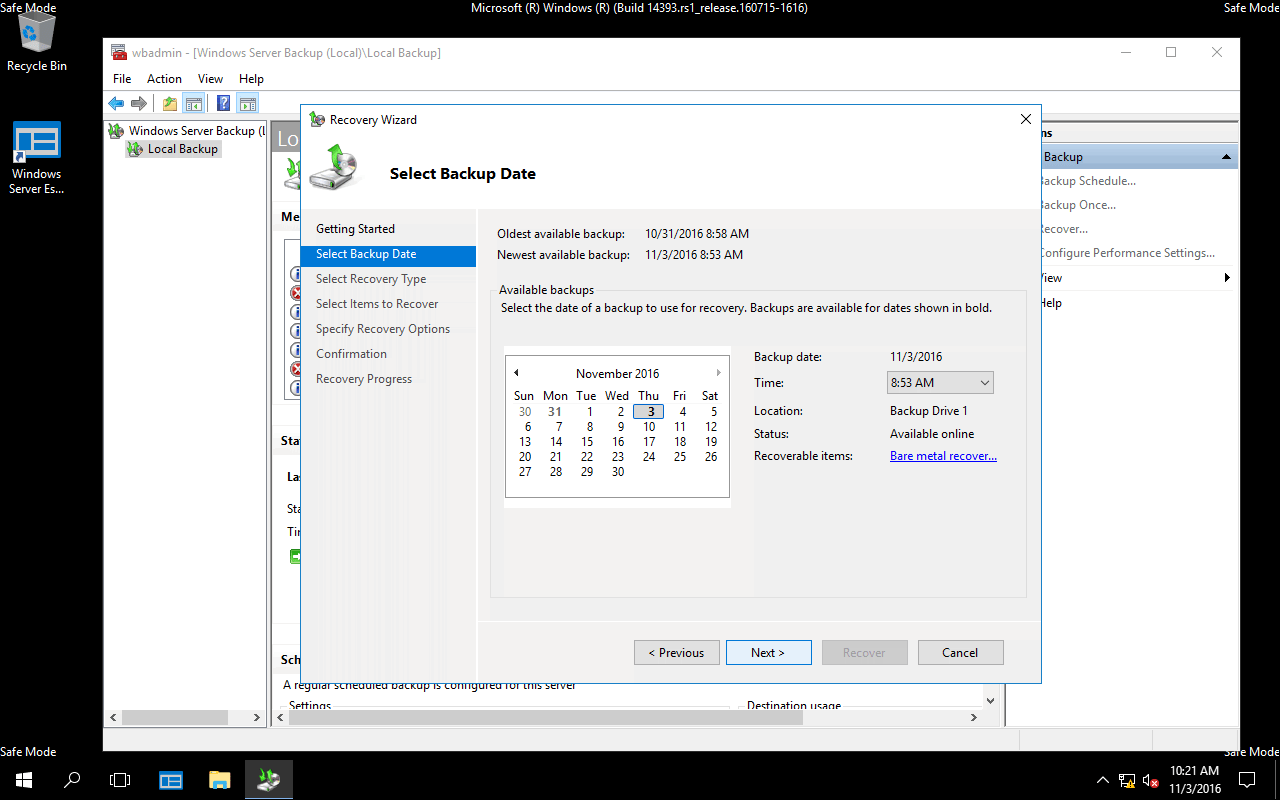Image resolution: width=1280 pixels, height=800 pixels.
Task: Click the Select Backup Date wizard step
Action: (388, 254)
